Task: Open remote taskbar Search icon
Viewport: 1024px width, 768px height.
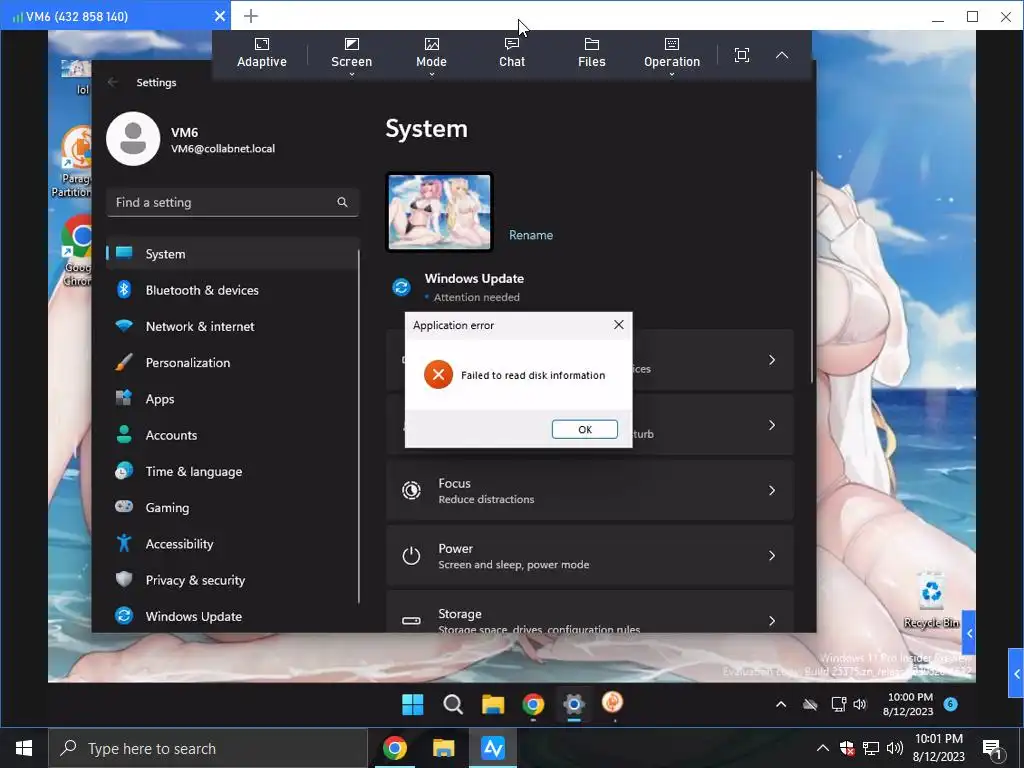Action: 453,705
